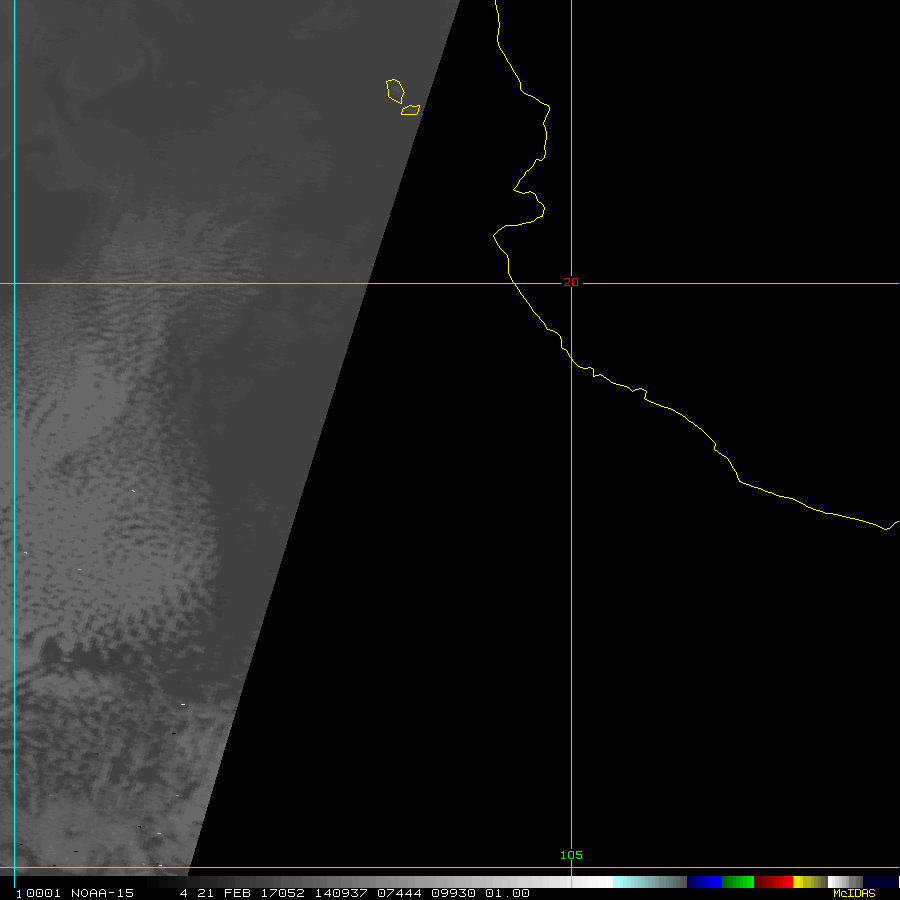Click the yellow frame index 1
The width and height of the screenshot is (900, 900).
tap(19, 894)
